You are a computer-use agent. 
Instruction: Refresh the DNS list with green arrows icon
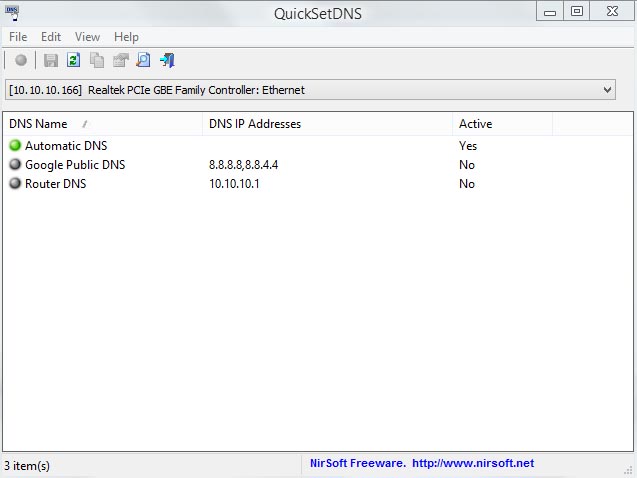coord(74,61)
